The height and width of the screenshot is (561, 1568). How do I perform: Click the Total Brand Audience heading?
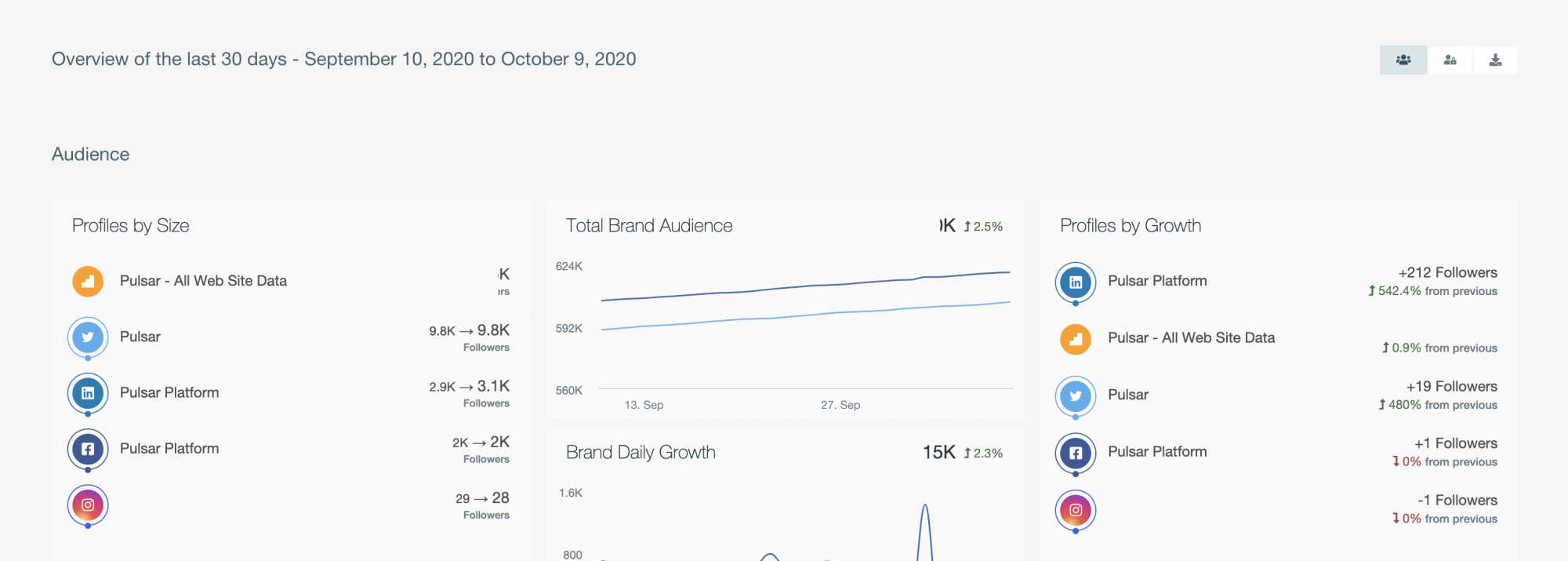(x=648, y=226)
